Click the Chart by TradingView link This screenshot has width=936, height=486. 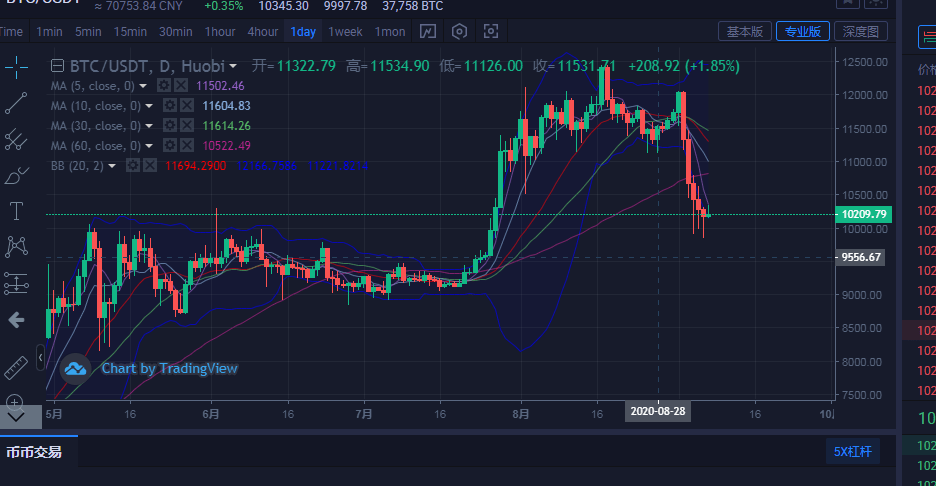(x=169, y=368)
